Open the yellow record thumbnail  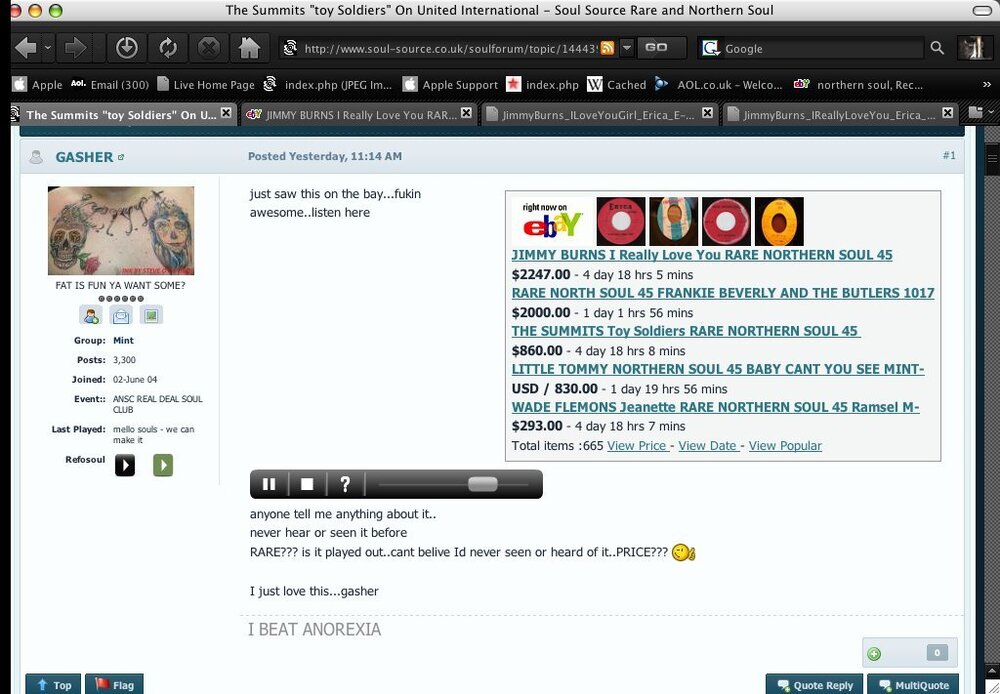(779, 221)
